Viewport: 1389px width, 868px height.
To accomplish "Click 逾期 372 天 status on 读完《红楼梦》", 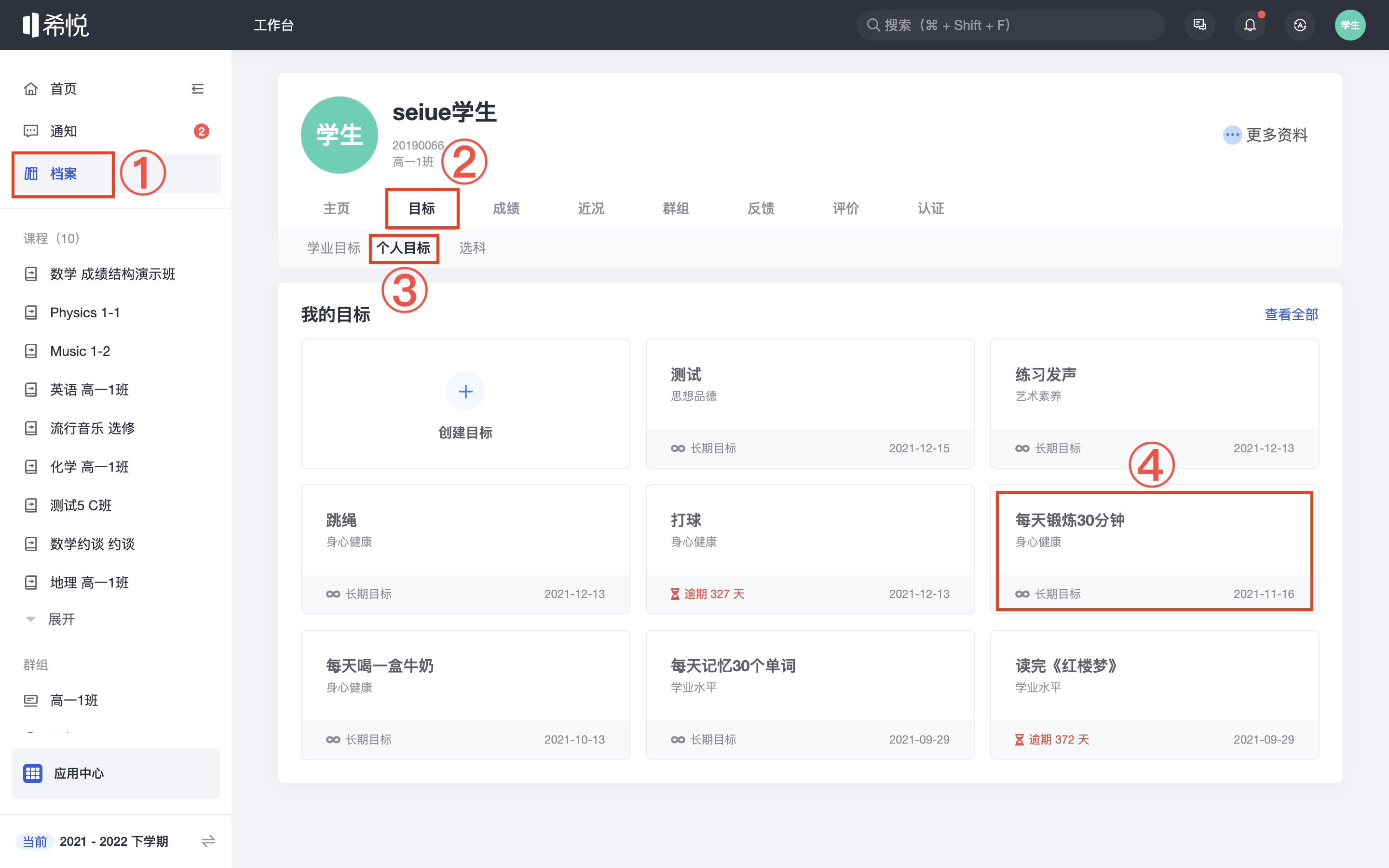I will click(x=1052, y=739).
